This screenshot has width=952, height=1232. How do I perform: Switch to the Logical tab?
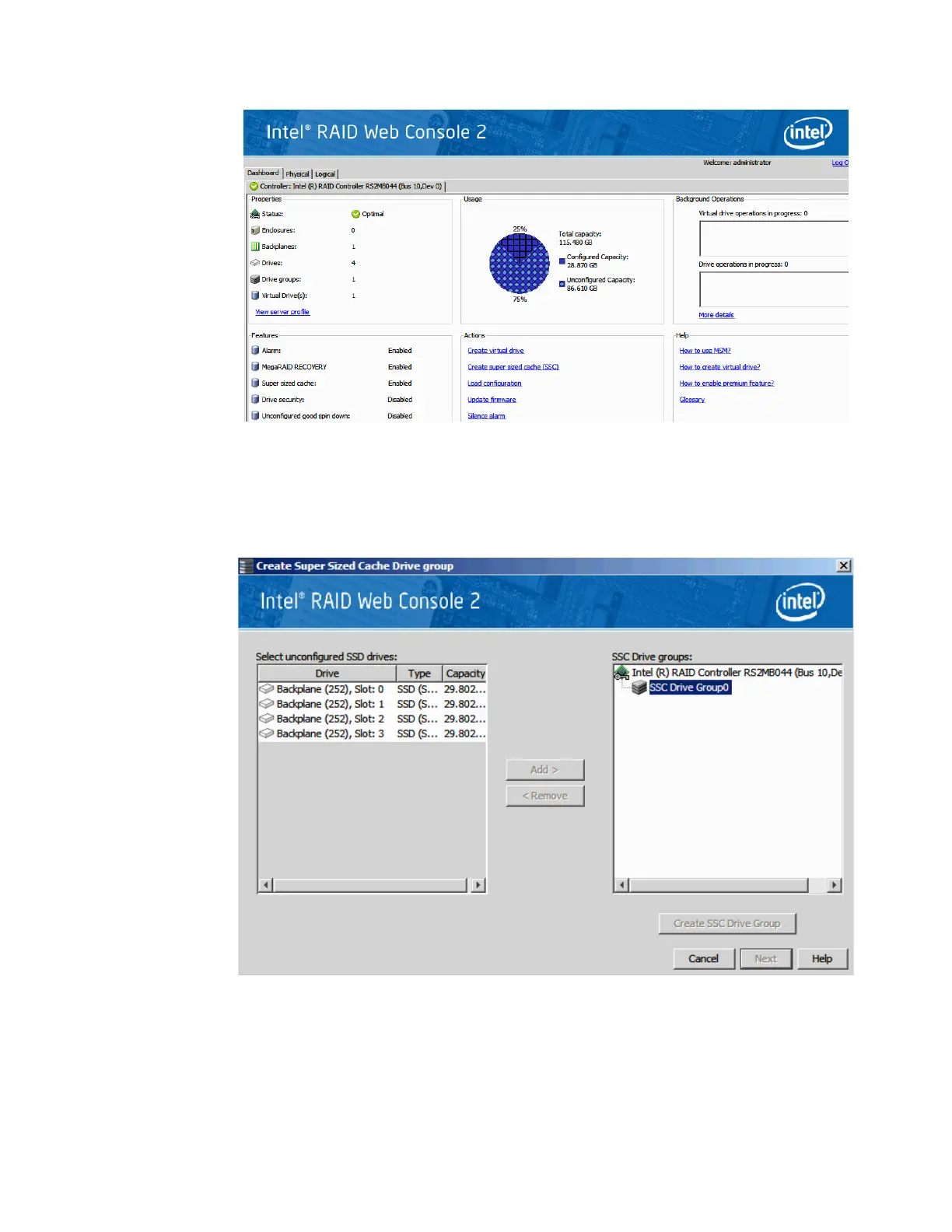325,174
